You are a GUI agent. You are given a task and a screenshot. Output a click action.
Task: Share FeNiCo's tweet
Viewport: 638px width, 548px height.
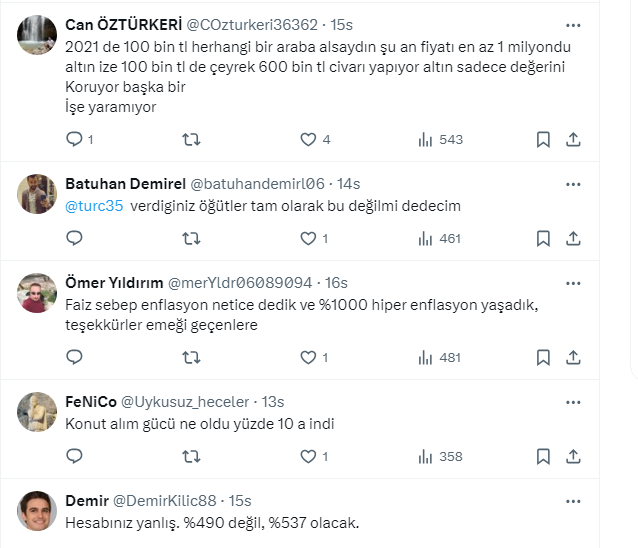click(x=573, y=456)
